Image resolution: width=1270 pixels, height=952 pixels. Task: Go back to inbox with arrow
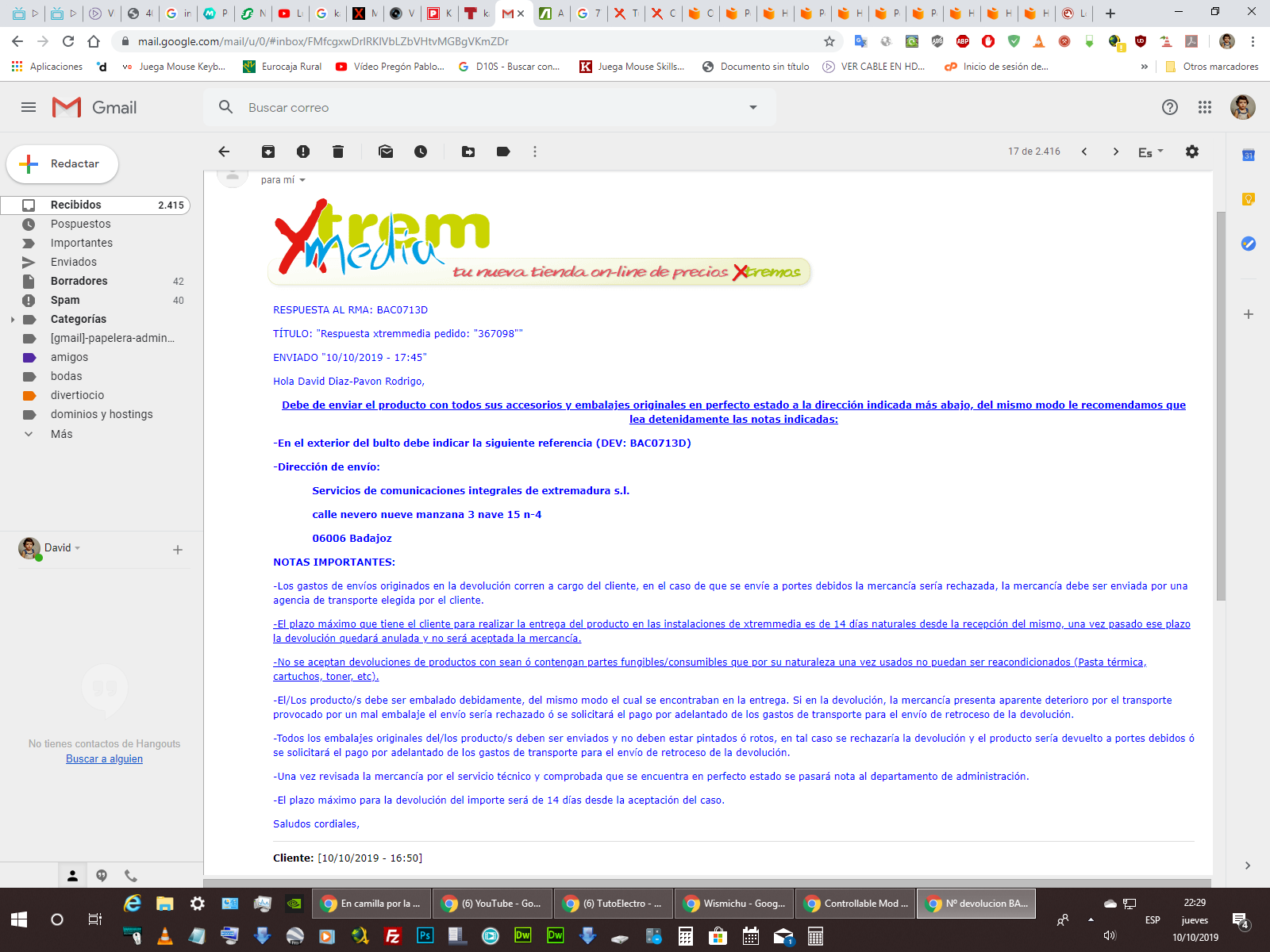pos(224,152)
